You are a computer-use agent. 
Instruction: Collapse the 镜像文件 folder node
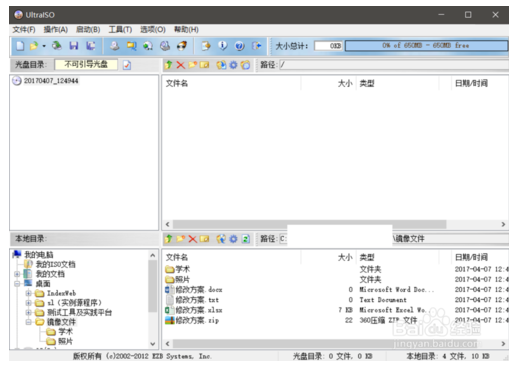coord(29,322)
